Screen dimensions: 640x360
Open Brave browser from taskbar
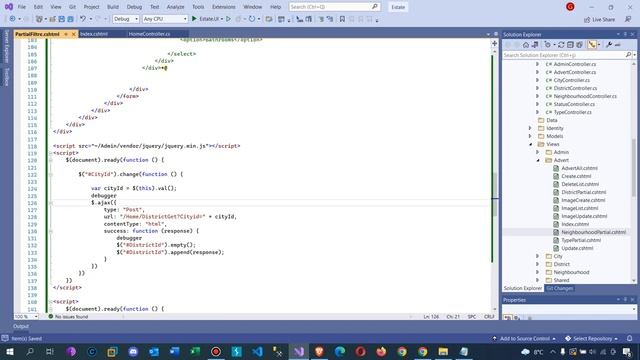pyautogui.click(x=319, y=351)
